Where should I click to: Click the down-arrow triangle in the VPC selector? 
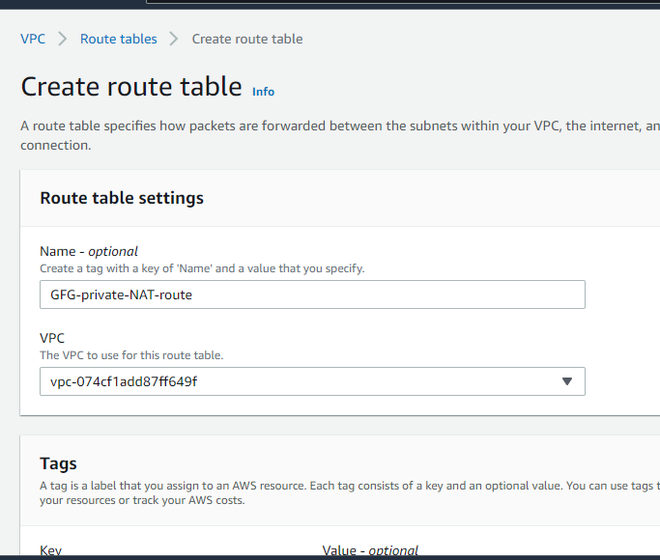pyautogui.click(x=567, y=381)
